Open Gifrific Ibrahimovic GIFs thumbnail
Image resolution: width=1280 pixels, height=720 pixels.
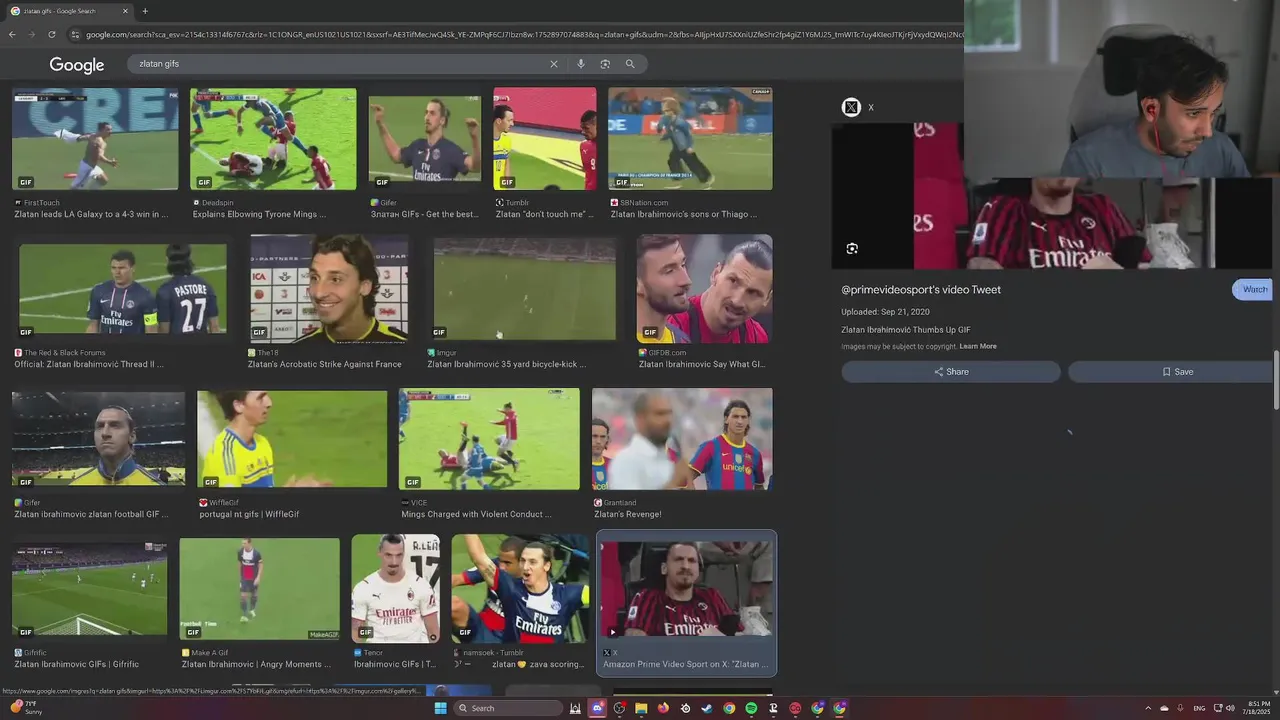(90, 589)
